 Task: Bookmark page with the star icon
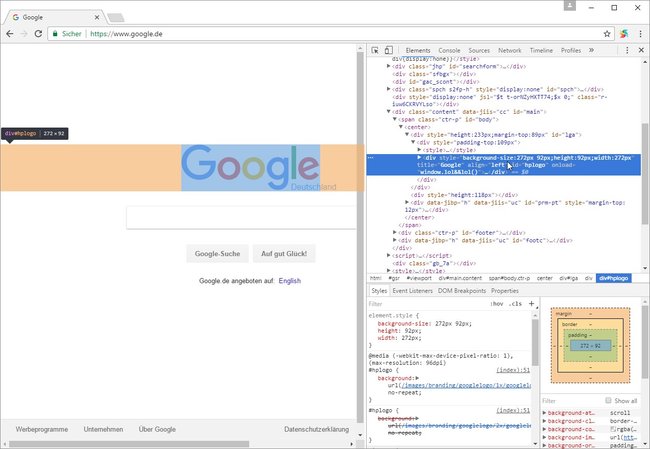(x=607, y=34)
